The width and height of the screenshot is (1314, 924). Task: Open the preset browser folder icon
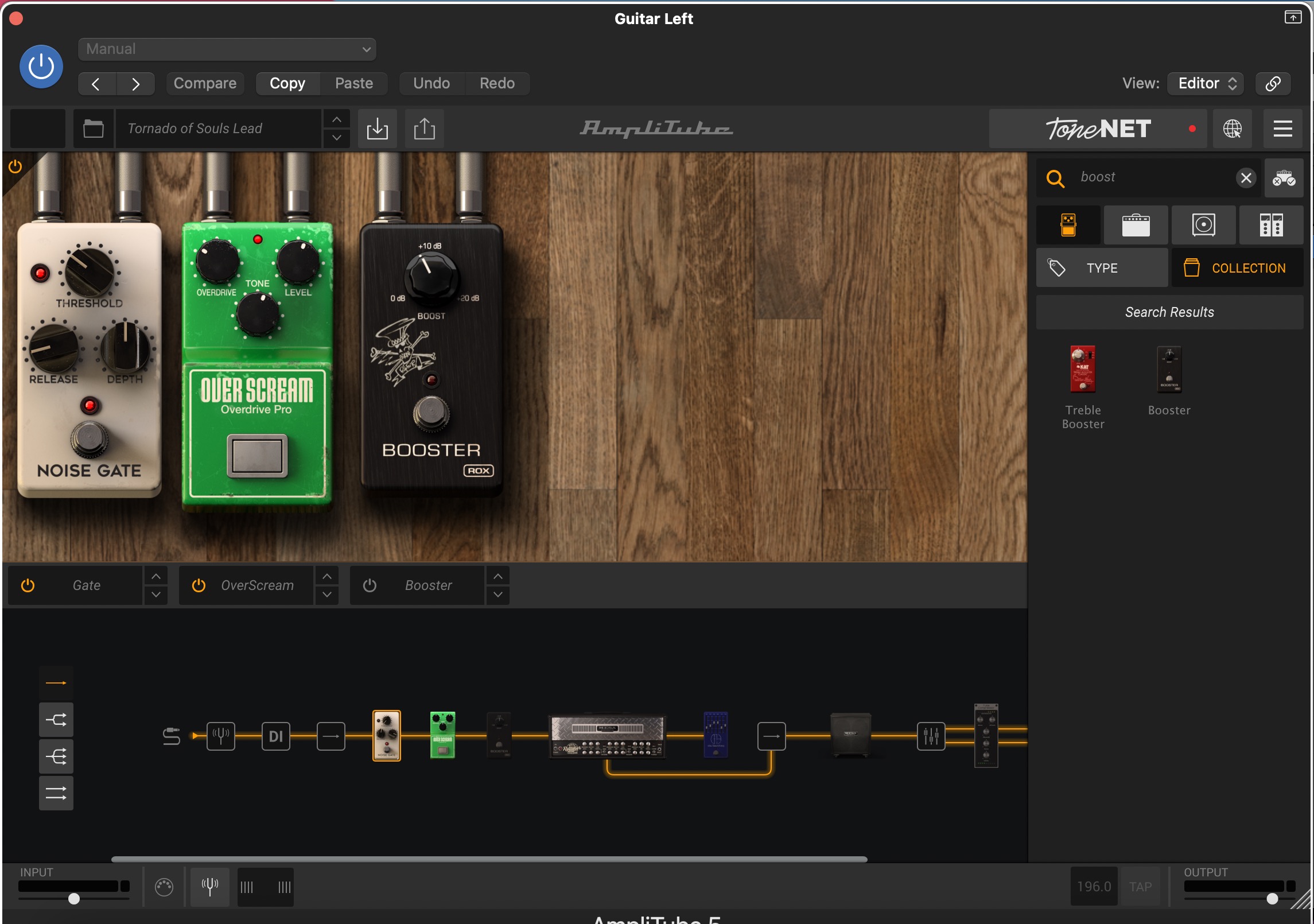(94, 129)
